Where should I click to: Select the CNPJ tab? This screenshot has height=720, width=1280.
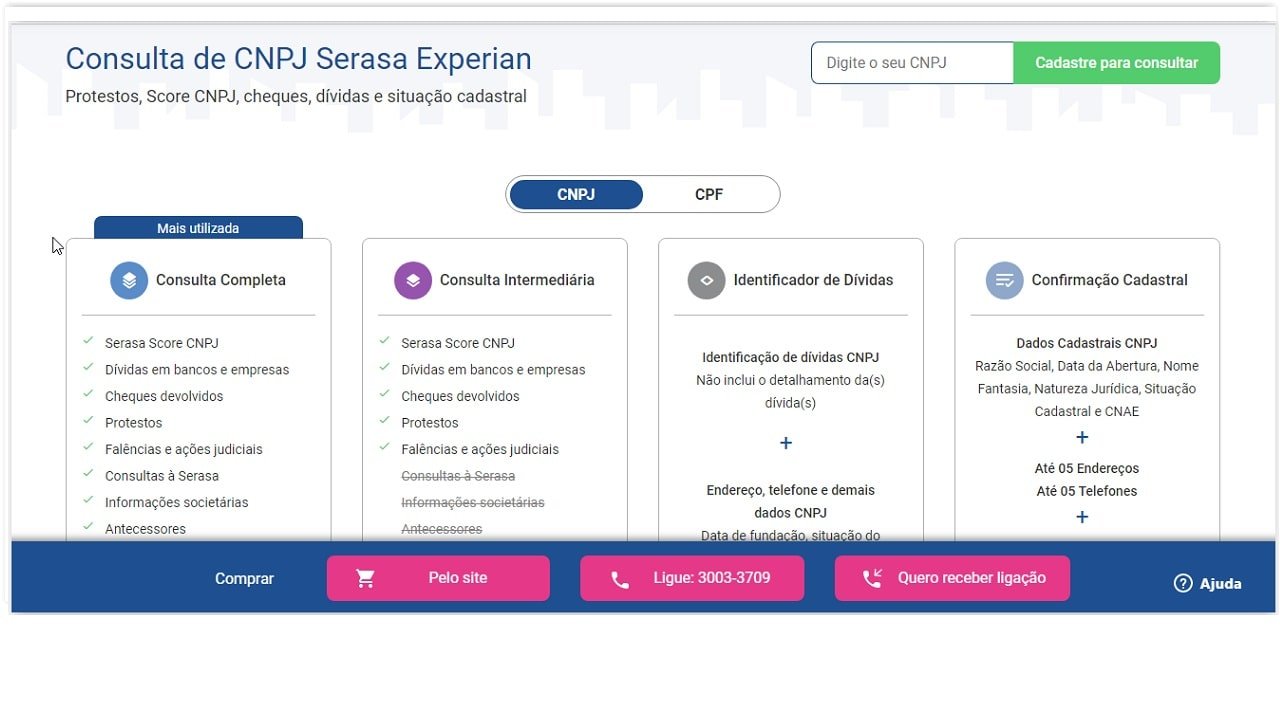pyautogui.click(x=576, y=194)
